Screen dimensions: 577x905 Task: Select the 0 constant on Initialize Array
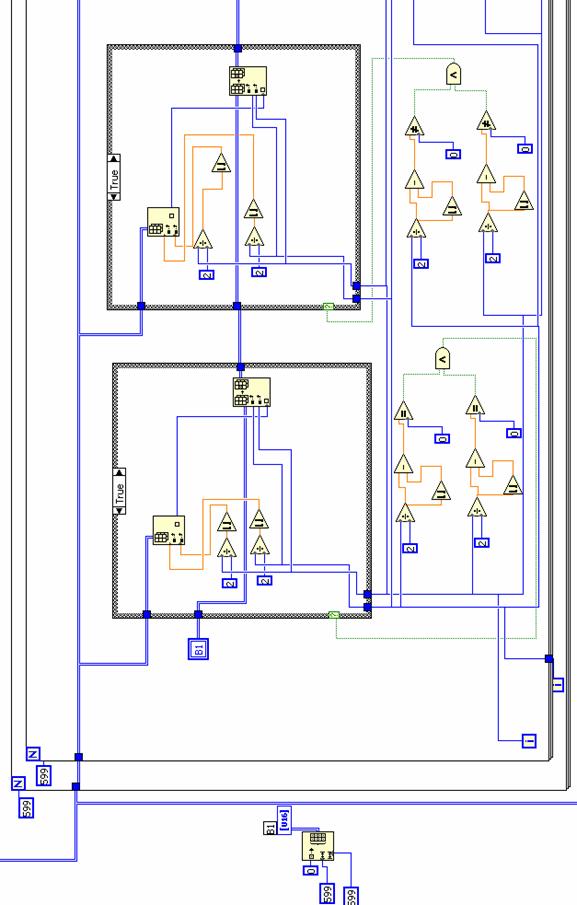pos(311,870)
